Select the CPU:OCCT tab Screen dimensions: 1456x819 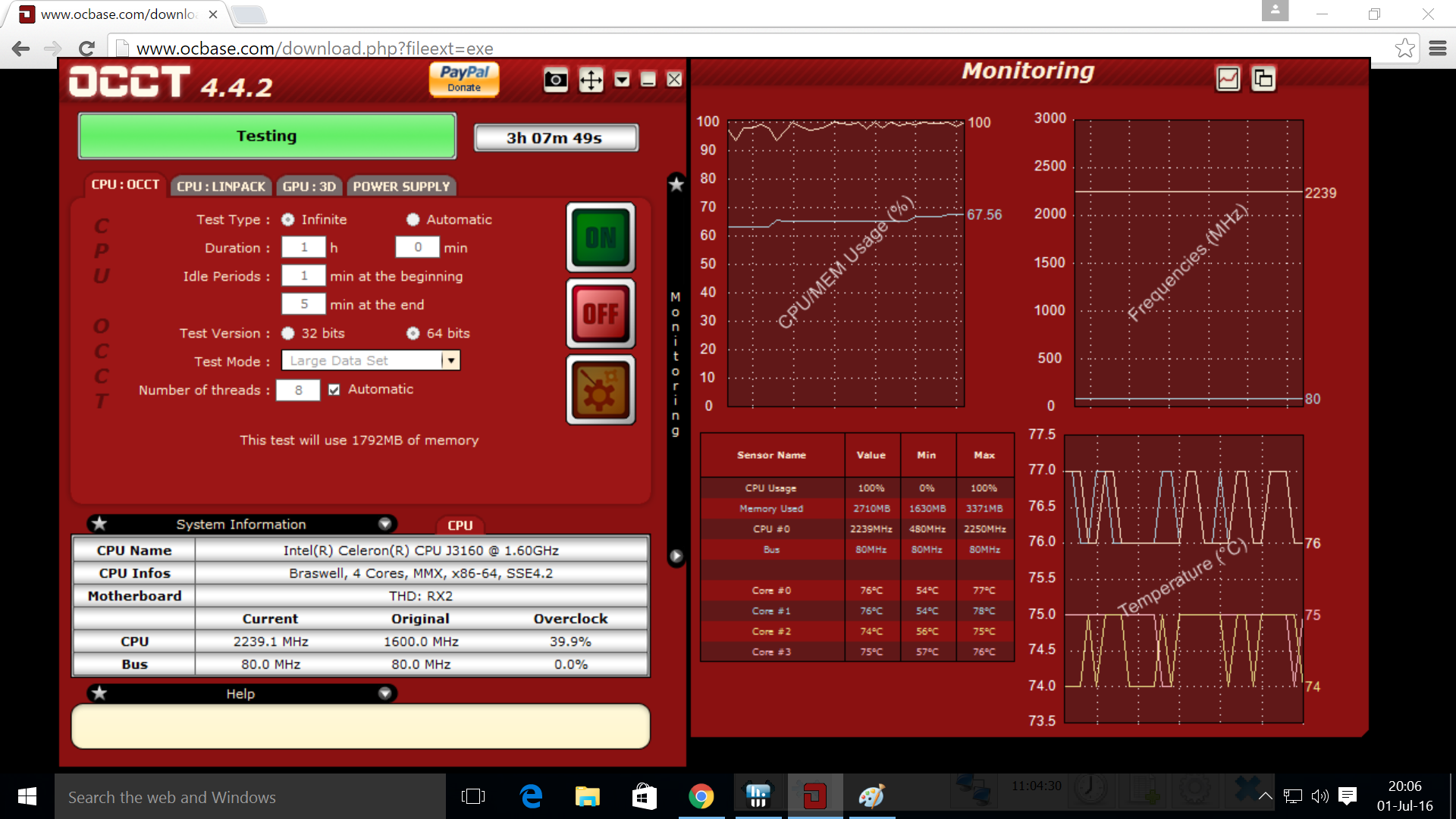125,185
